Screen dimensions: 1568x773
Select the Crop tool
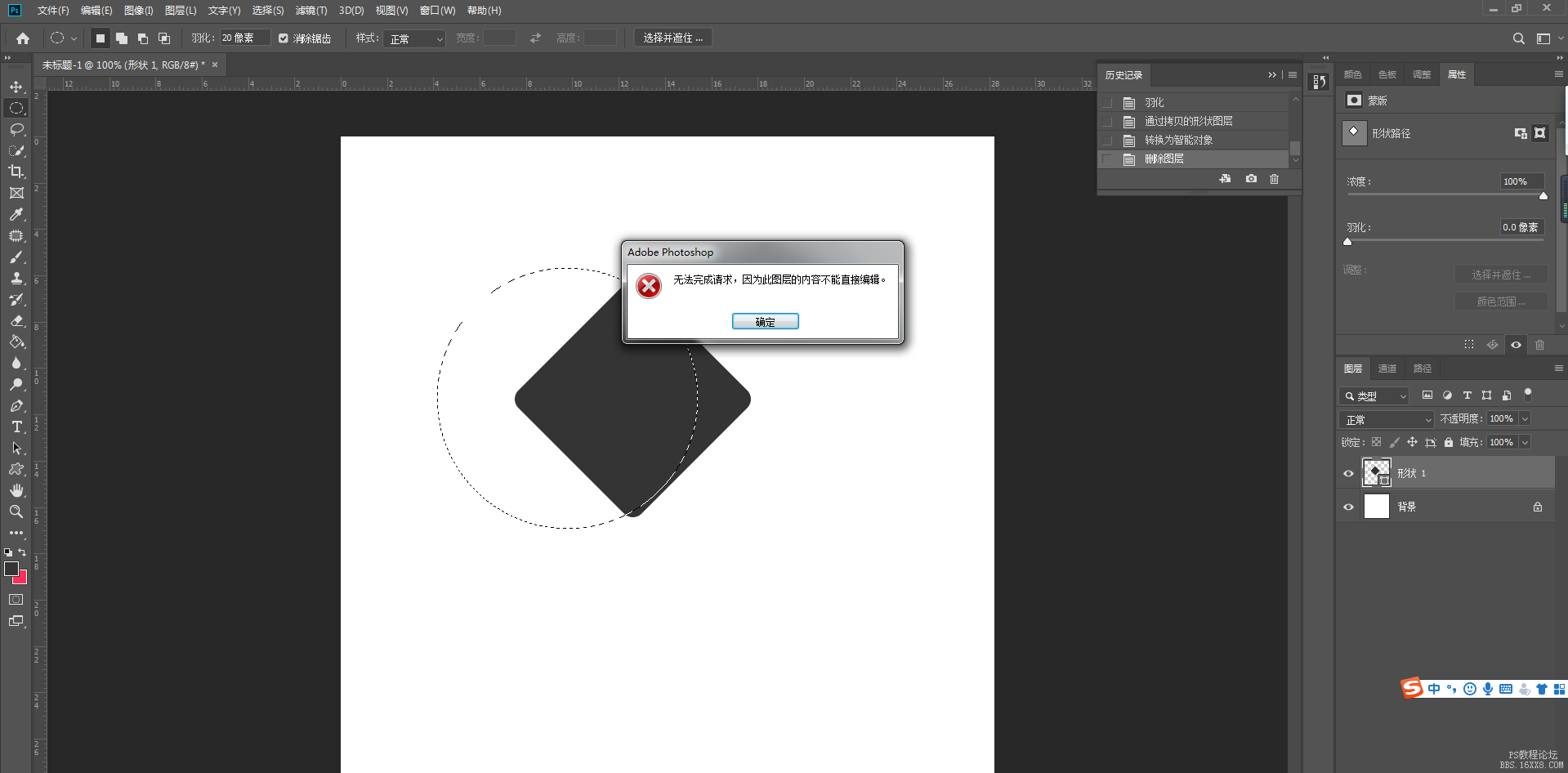pyautogui.click(x=16, y=172)
